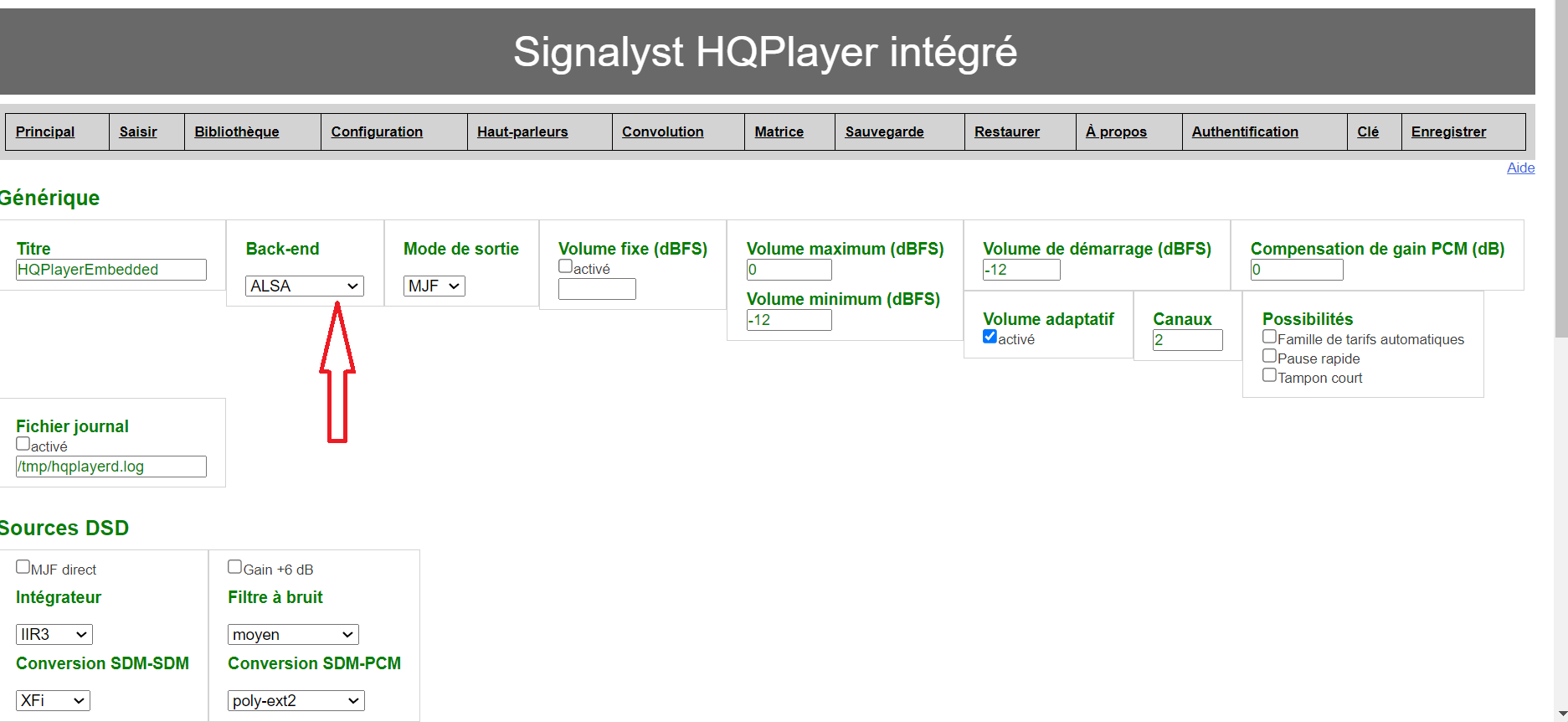Open the Mode de sortie dropdown
The image size is (1568, 722).
(434, 286)
